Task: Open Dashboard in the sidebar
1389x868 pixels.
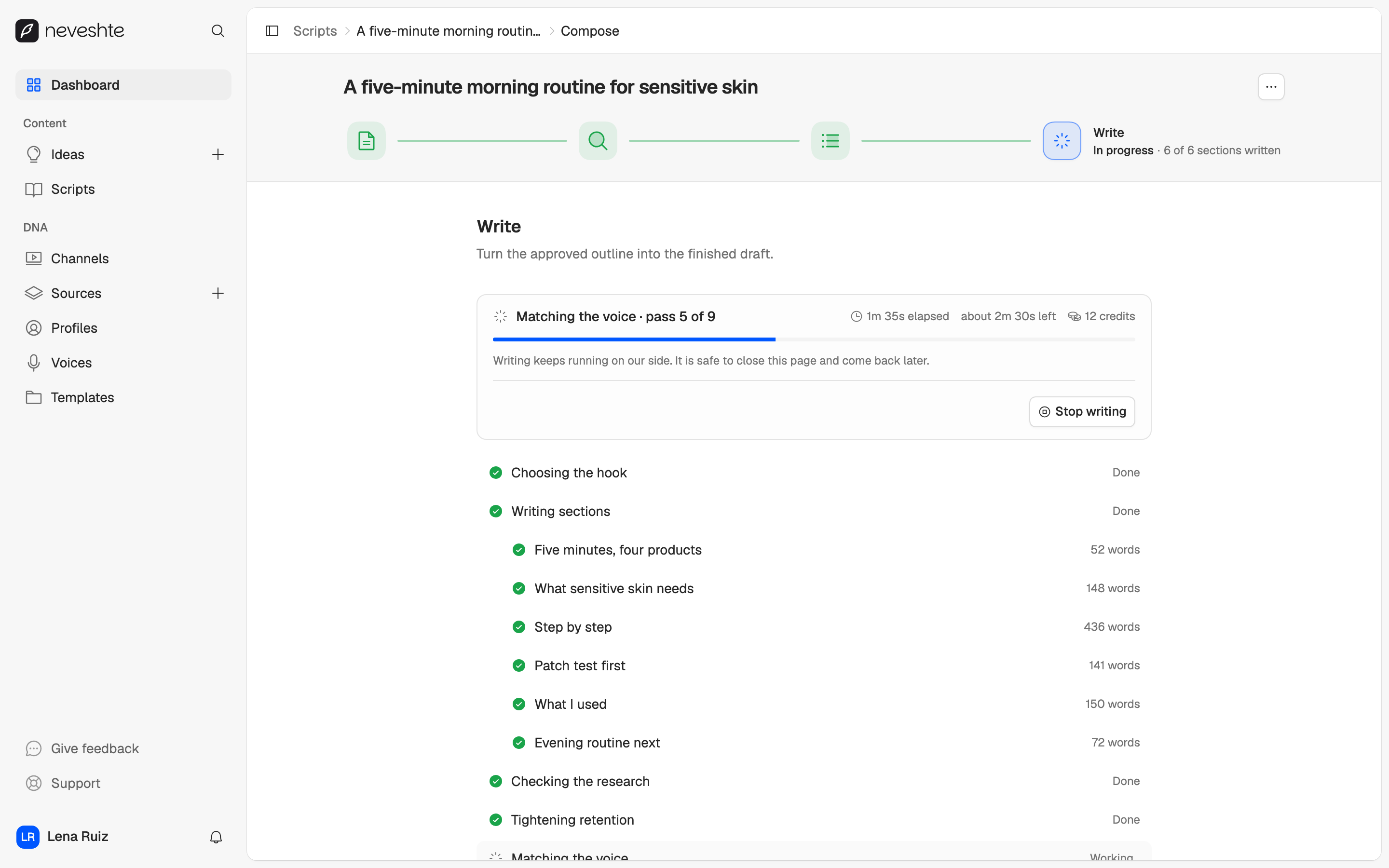Action: (123, 85)
